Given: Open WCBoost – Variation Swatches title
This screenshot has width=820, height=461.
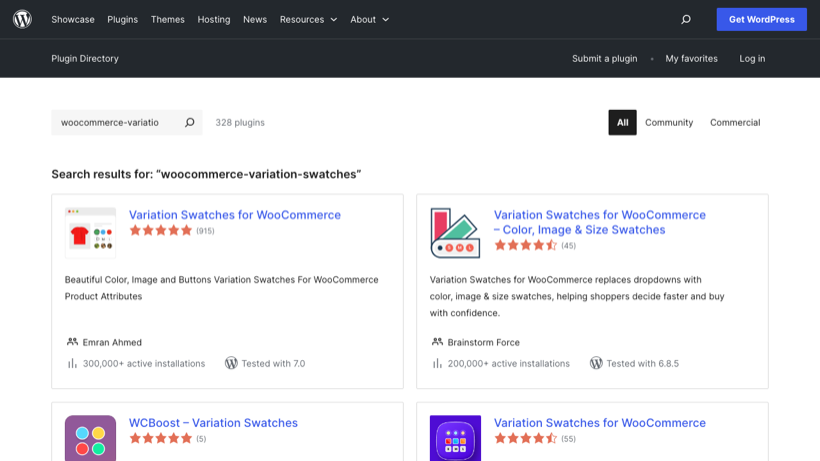Looking at the screenshot, I should (213, 423).
